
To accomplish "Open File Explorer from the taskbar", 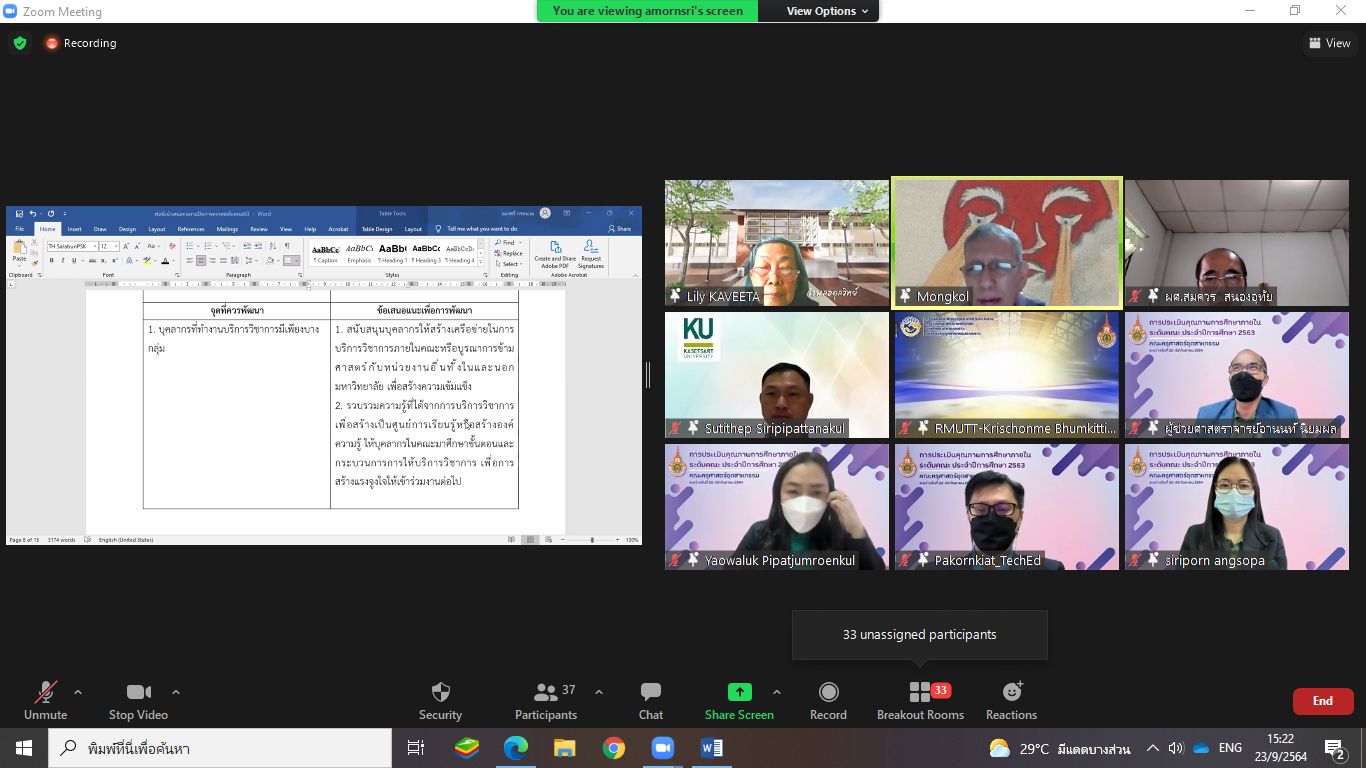I will point(565,748).
